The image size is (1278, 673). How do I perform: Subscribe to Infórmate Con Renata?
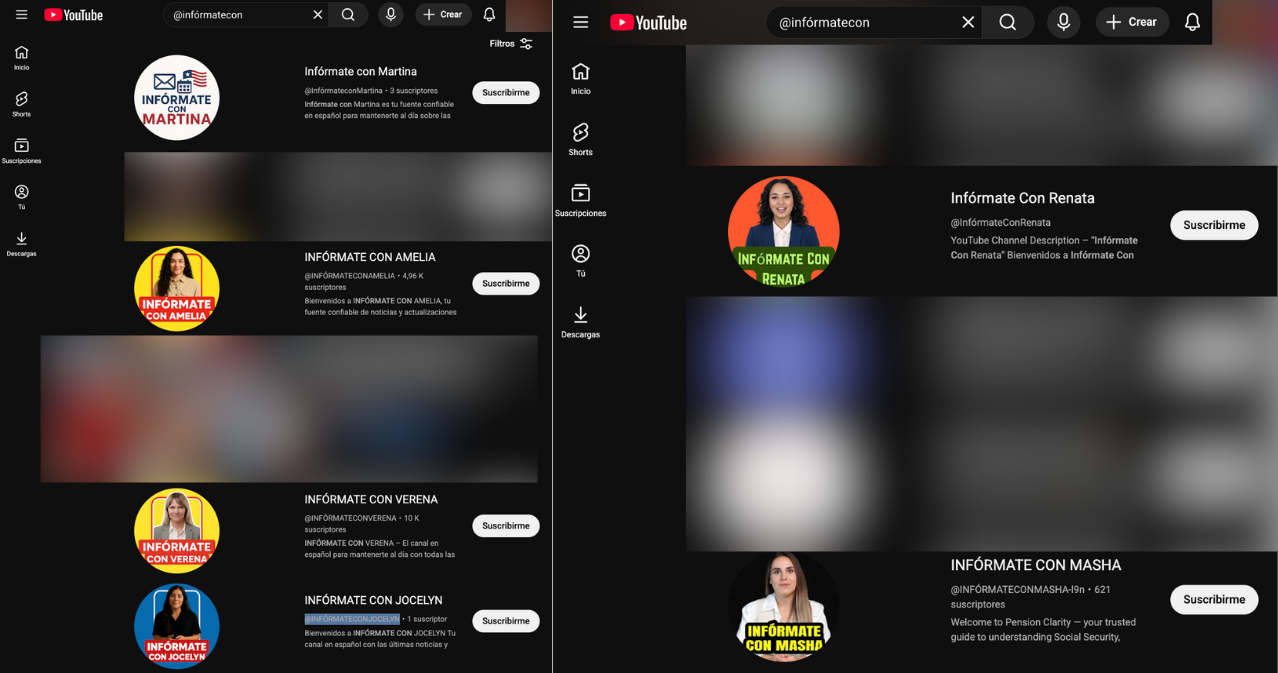click(1213, 225)
